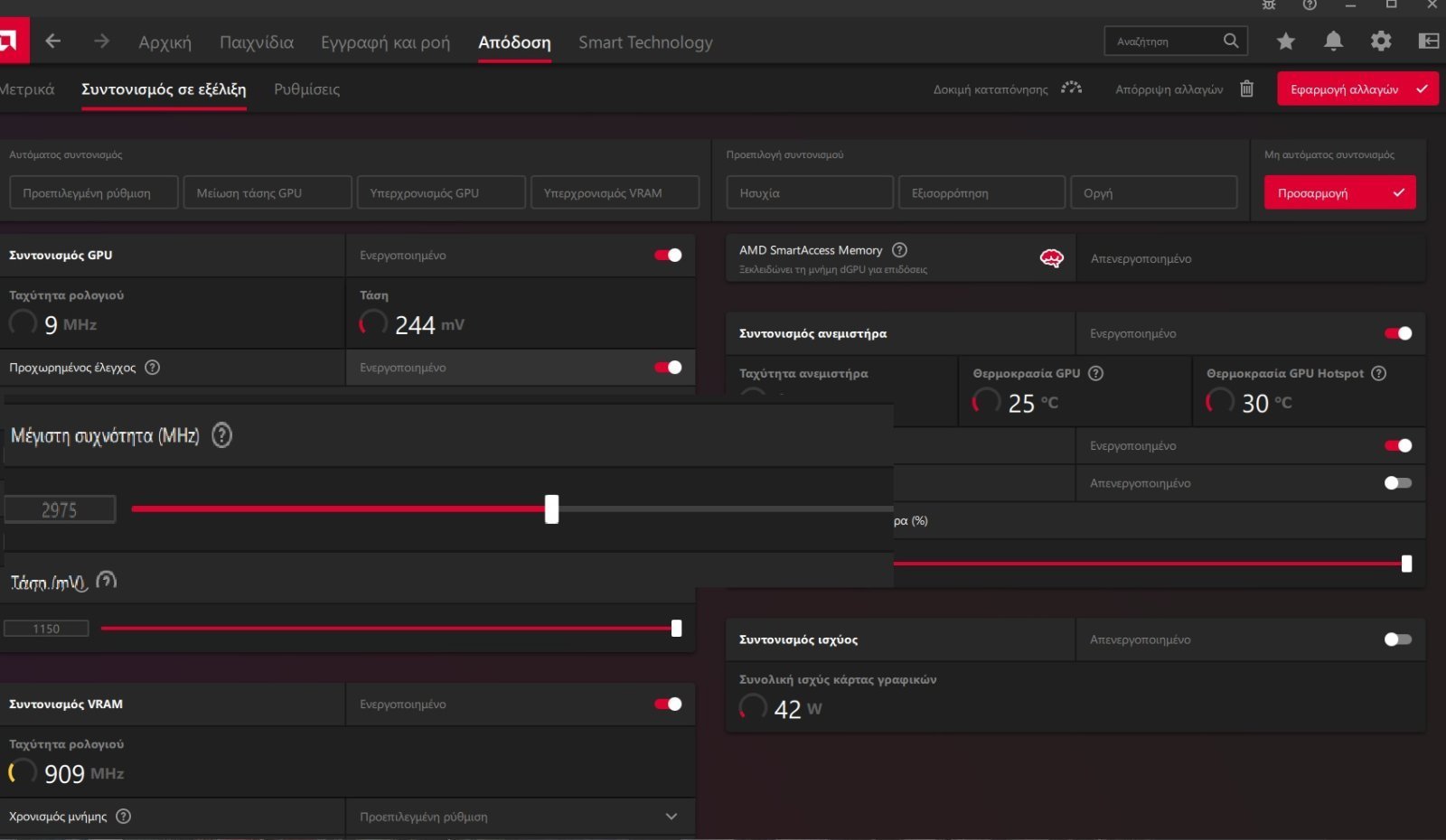Select Συντονισμός σε εξέλιξη sub-tab
1446x840 pixels.
tap(164, 89)
